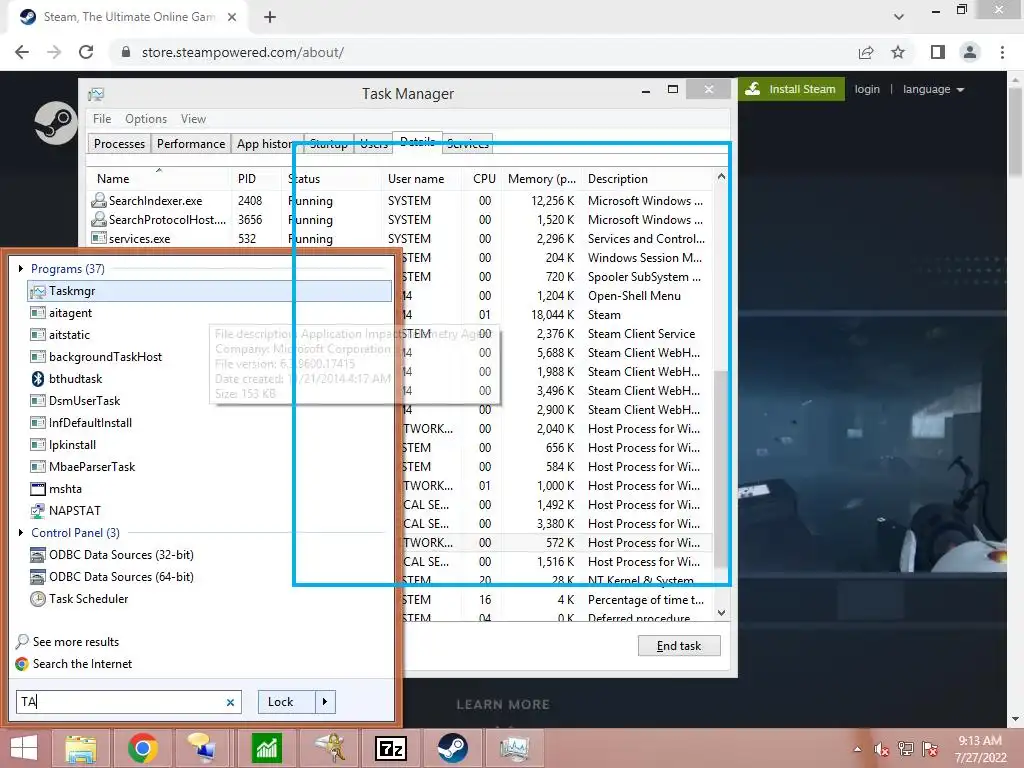
Task: Open a new Chrome tab
Action: click(x=270, y=18)
